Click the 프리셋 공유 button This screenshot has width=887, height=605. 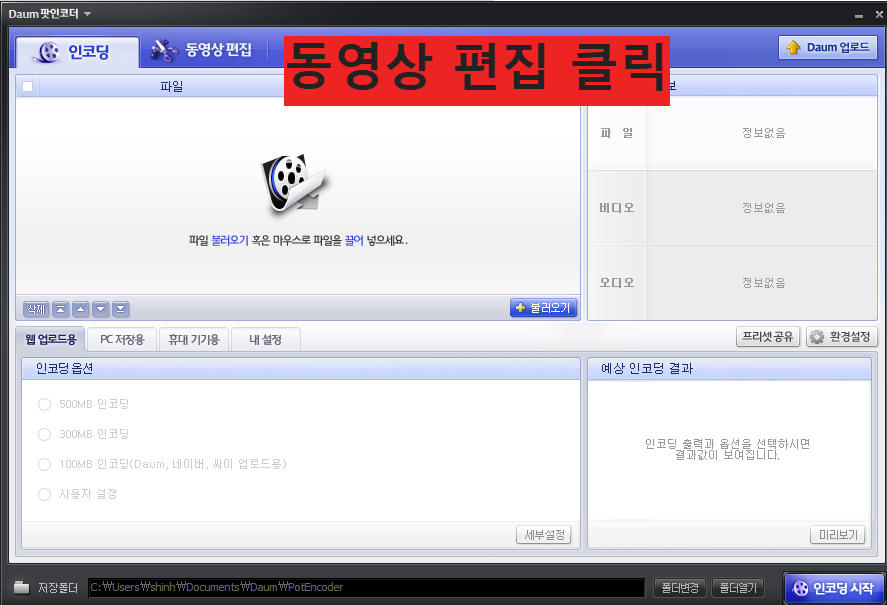(768, 337)
